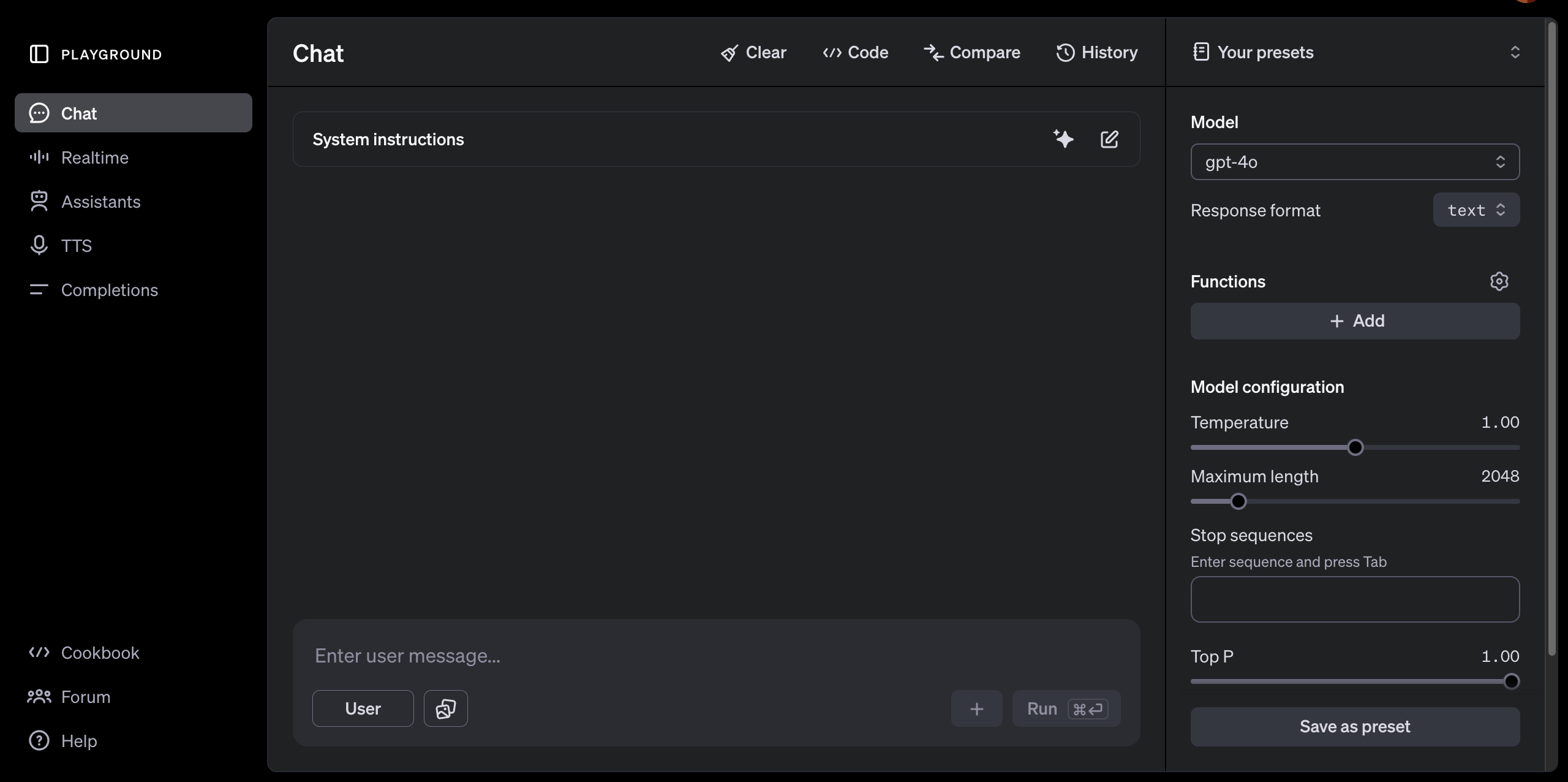Select the Chat tab menu item
This screenshot has width=1568, height=782.
[x=133, y=112]
